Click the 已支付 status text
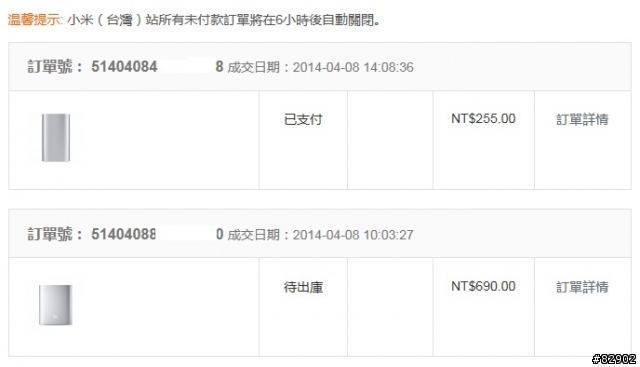This screenshot has width=640, height=367. pyautogui.click(x=303, y=120)
